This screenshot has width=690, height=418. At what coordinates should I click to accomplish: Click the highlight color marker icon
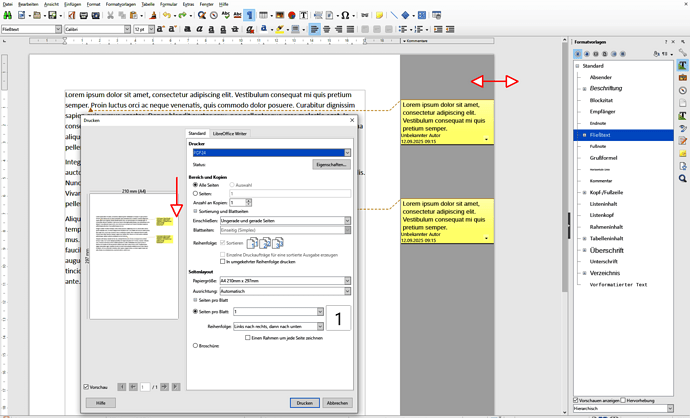tap(279, 29)
